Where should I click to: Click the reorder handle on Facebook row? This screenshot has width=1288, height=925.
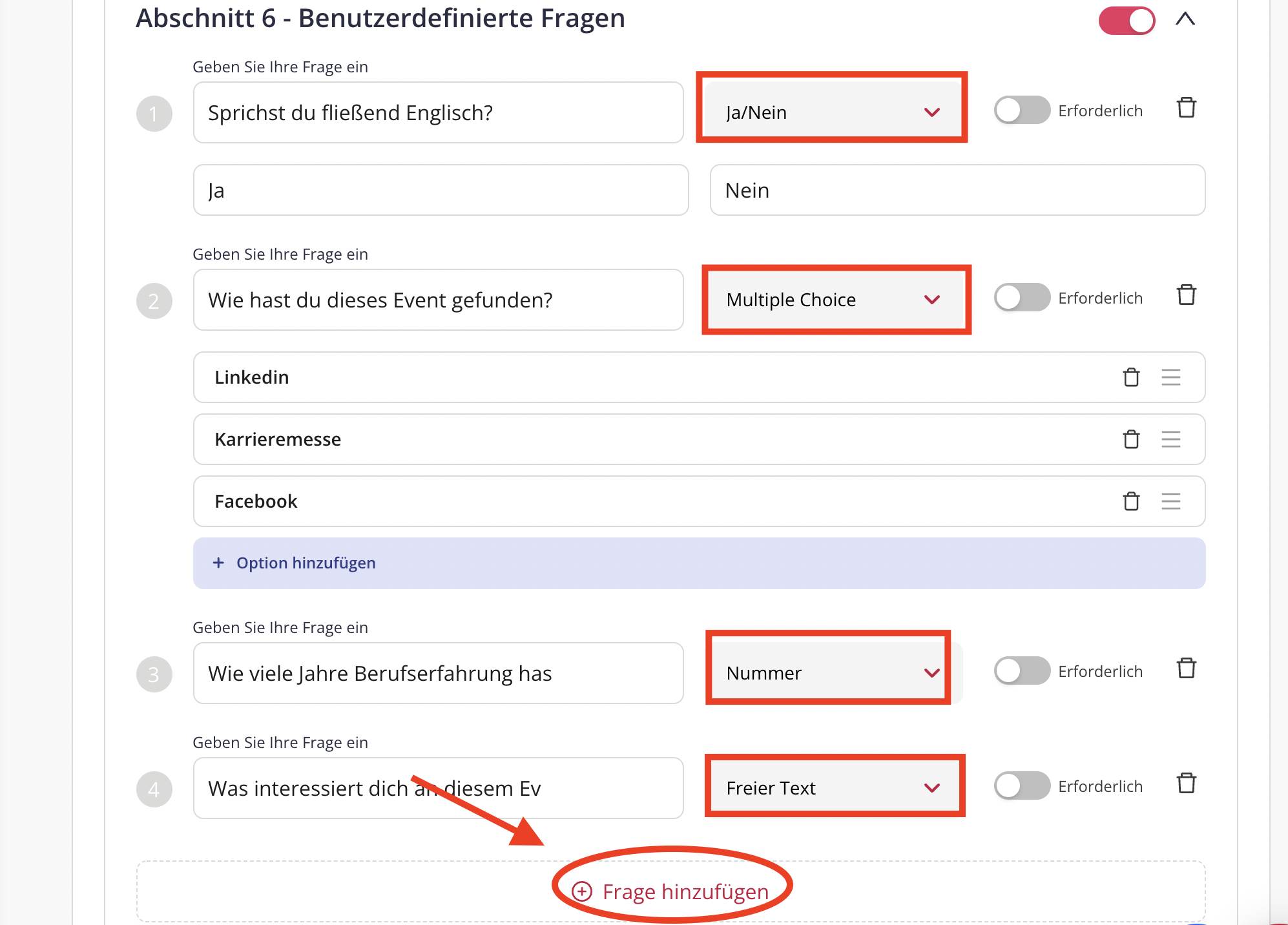[x=1170, y=501]
